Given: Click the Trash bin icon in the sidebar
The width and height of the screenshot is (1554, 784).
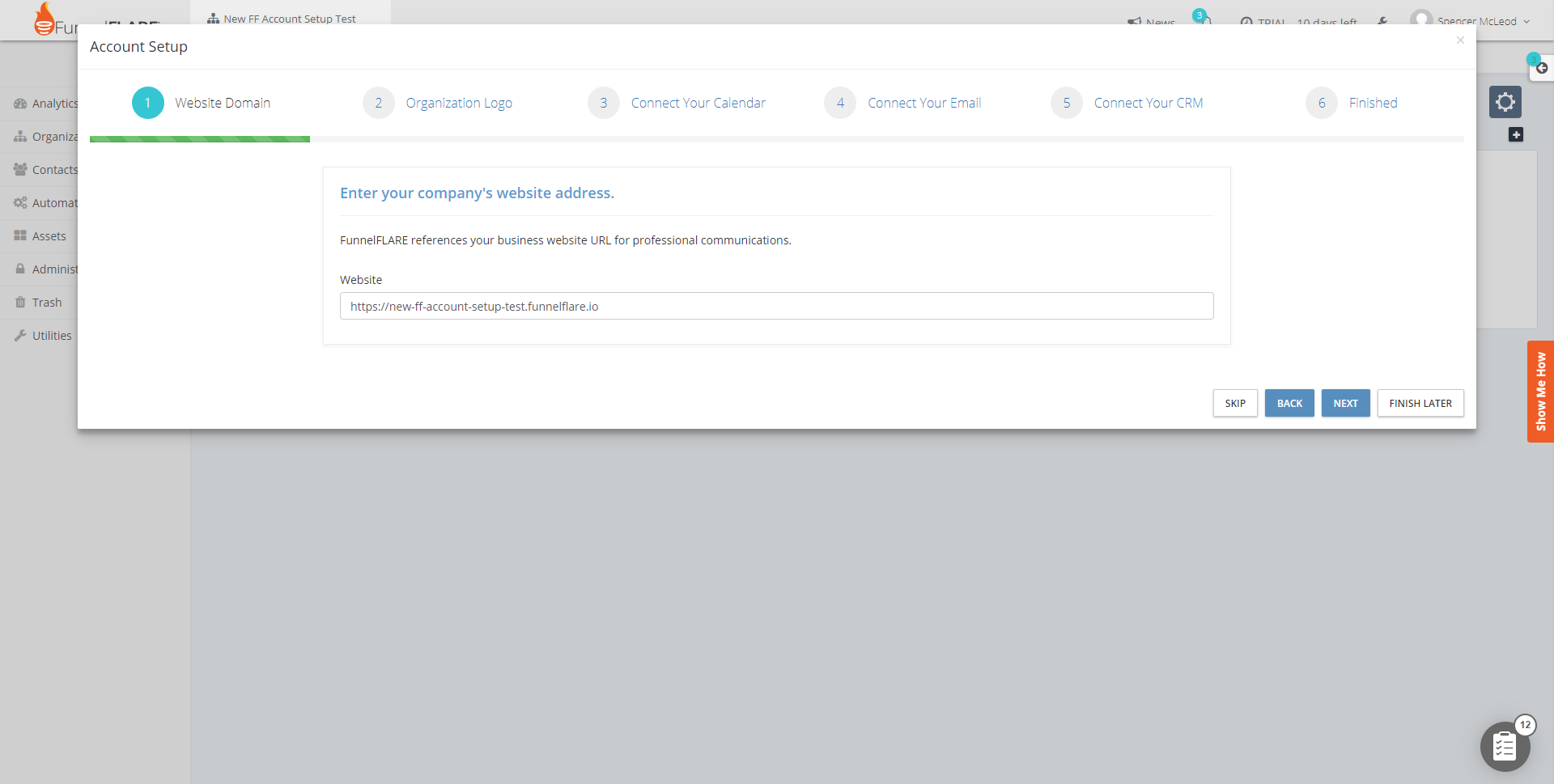Looking at the screenshot, I should point(20,303).
